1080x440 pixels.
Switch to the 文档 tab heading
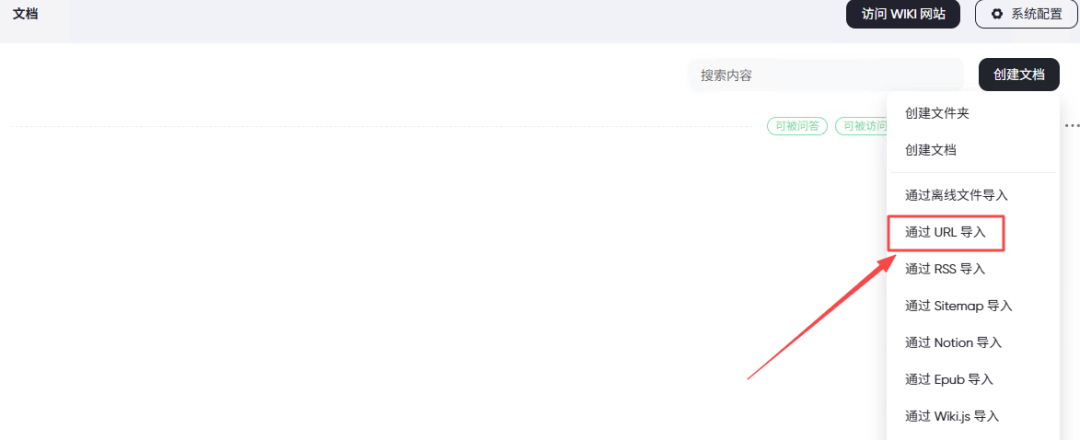(x=25, y=14)
